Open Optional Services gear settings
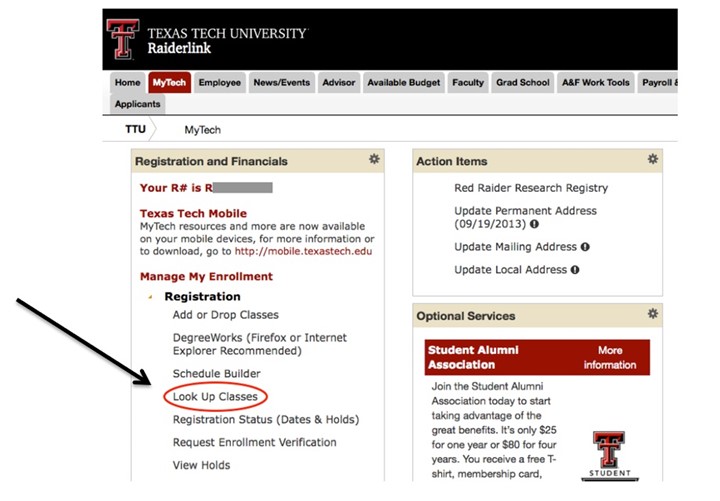 pos(652,314)
